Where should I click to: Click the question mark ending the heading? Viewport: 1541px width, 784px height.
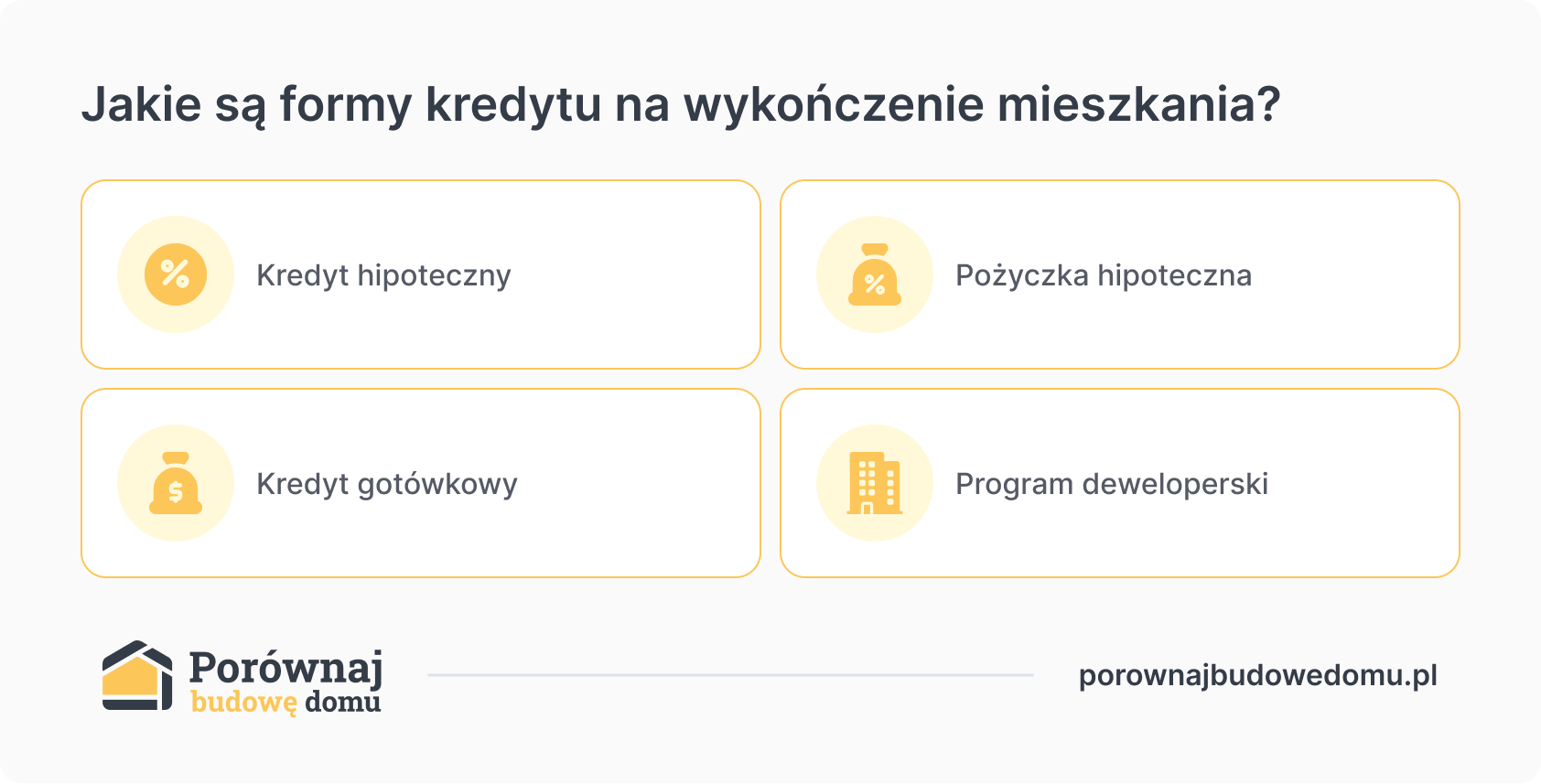1269,104
